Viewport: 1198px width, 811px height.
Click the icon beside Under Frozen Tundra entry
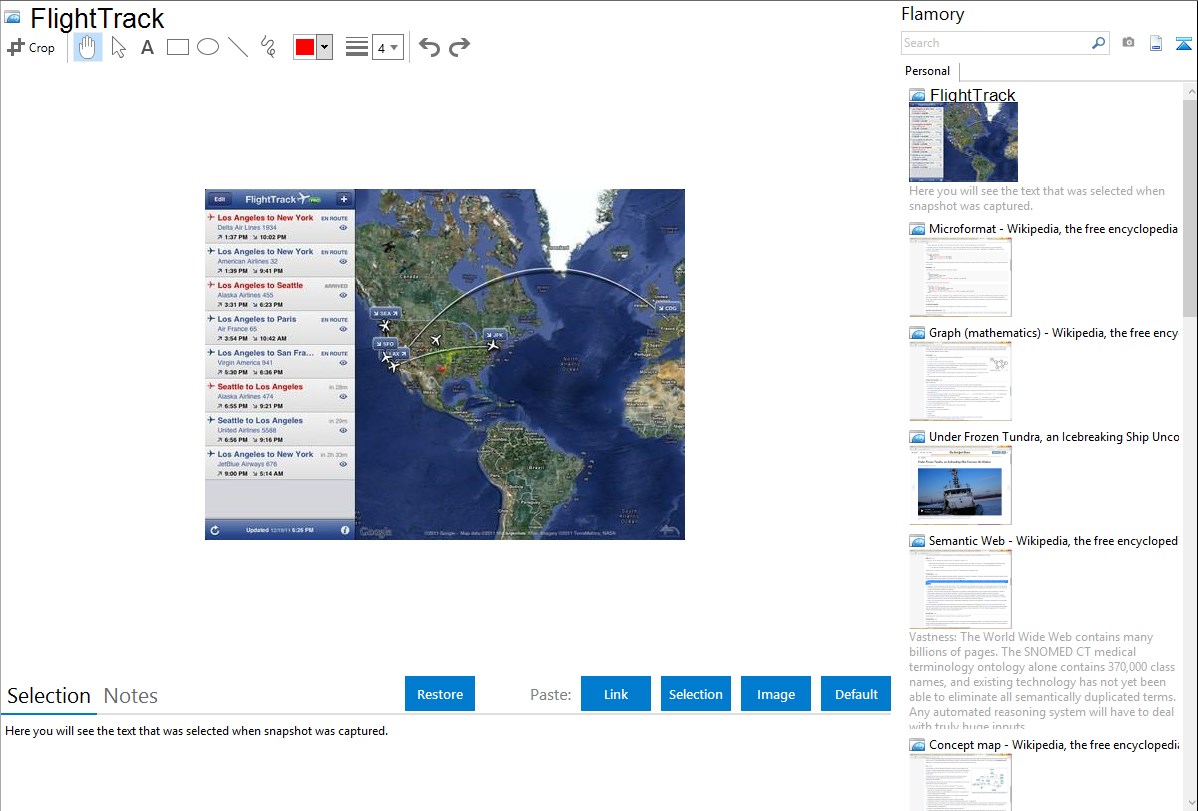[x=917, y=436]
